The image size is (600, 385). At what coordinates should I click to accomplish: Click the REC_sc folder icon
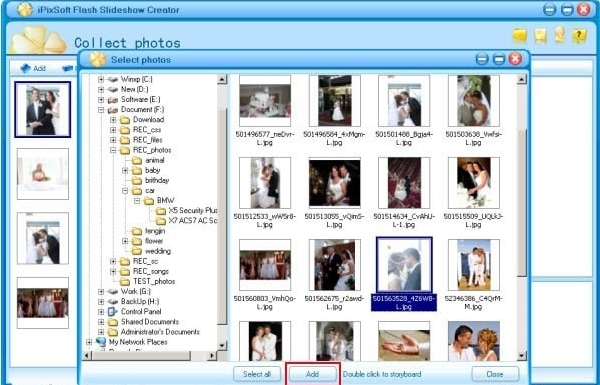click(x=125, y=261)
